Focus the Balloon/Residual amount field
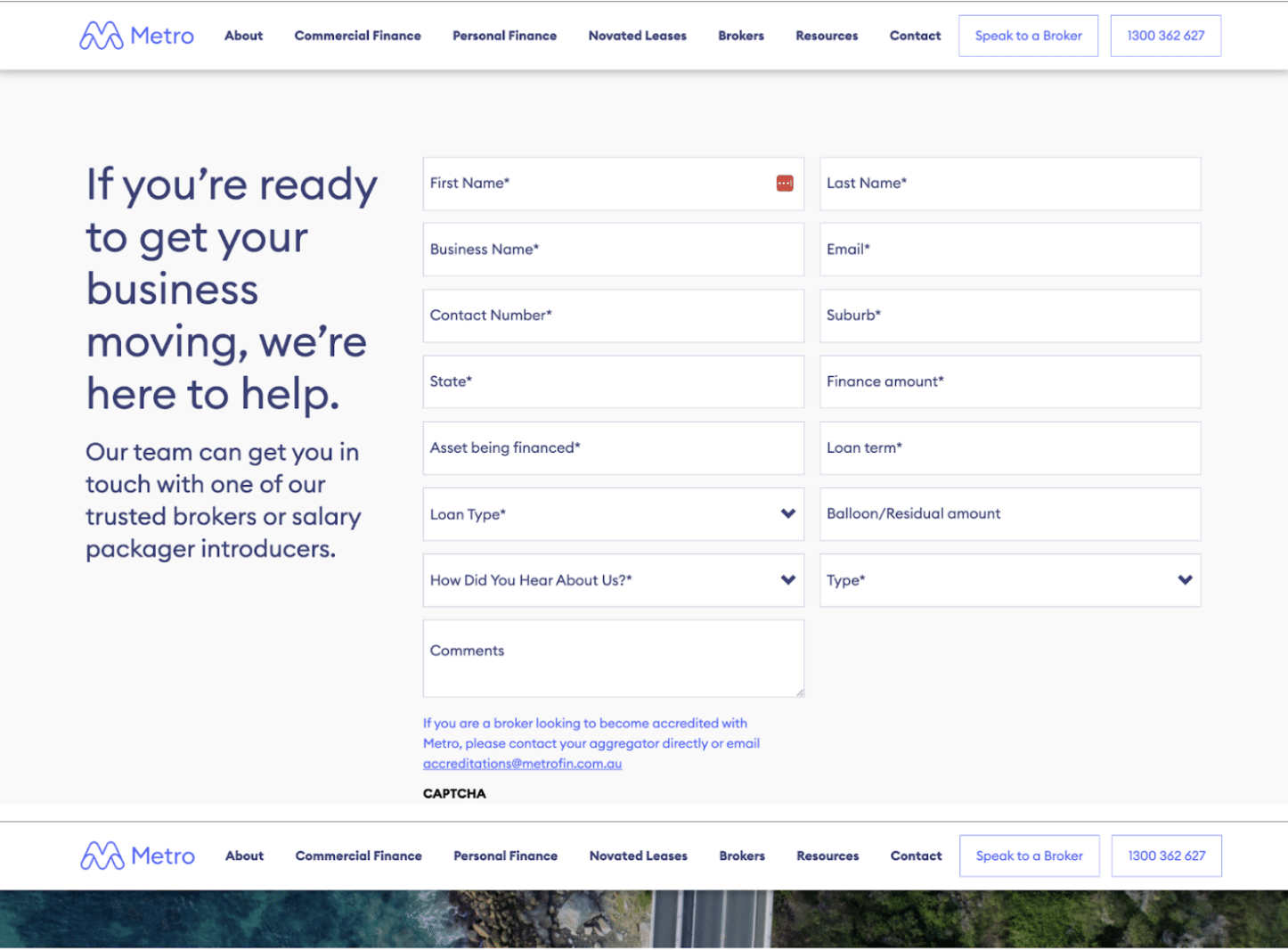The width and height of the screenshot is (1288, 950). click(x=1009, y=514)
